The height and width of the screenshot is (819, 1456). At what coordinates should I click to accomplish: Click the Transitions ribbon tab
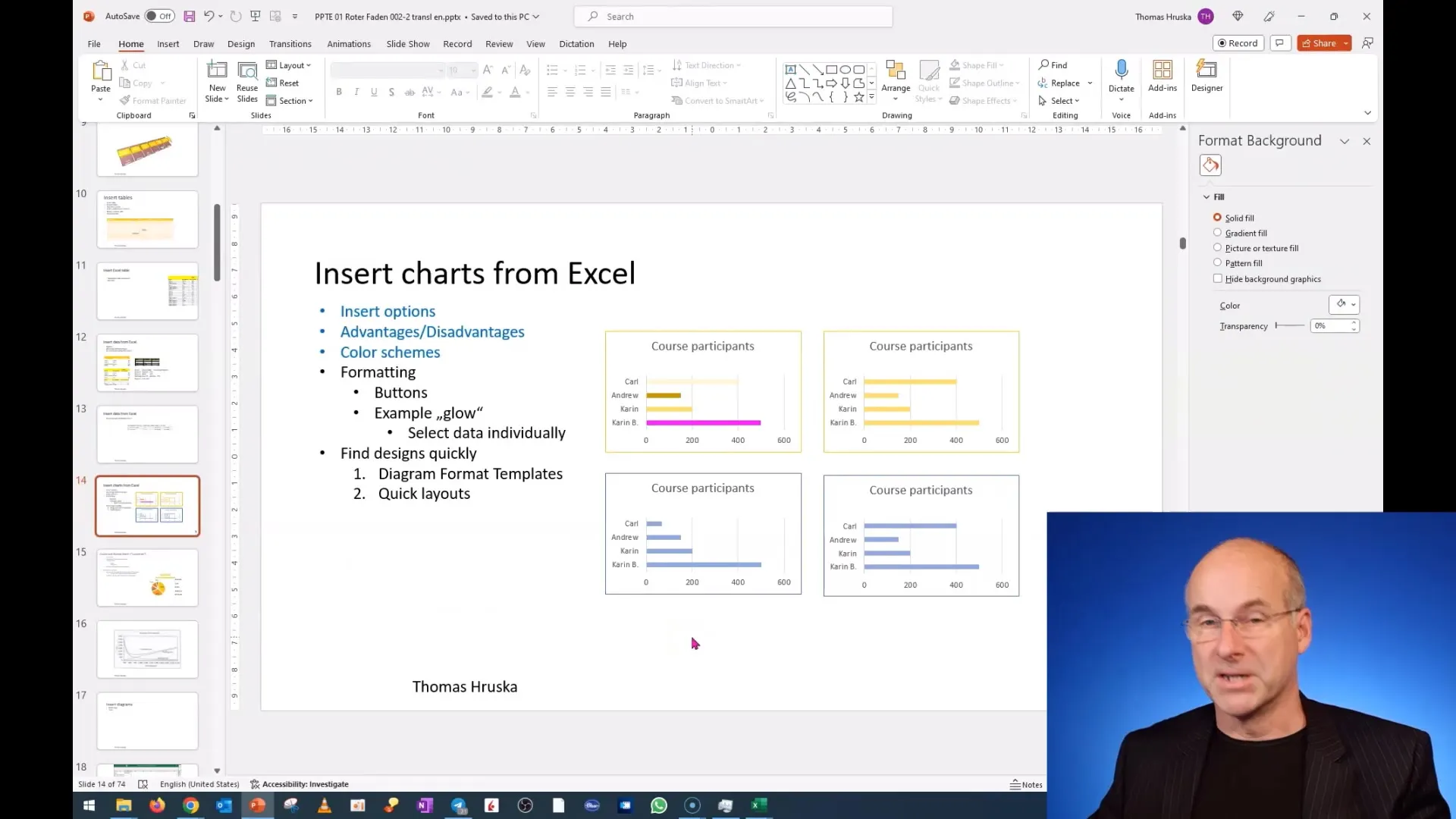(290, 43)
